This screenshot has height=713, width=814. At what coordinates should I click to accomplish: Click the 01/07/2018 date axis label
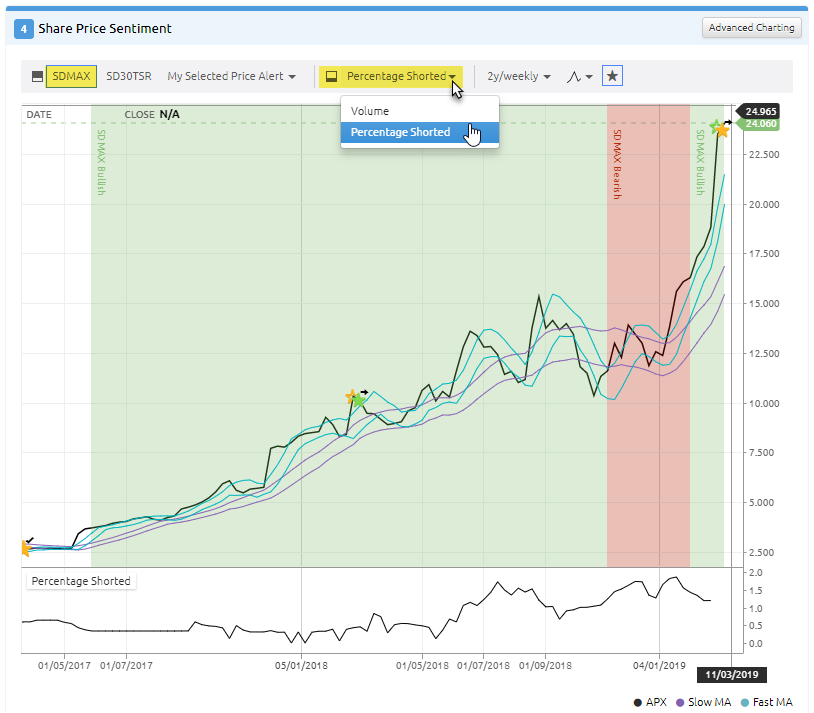point(483,665)
